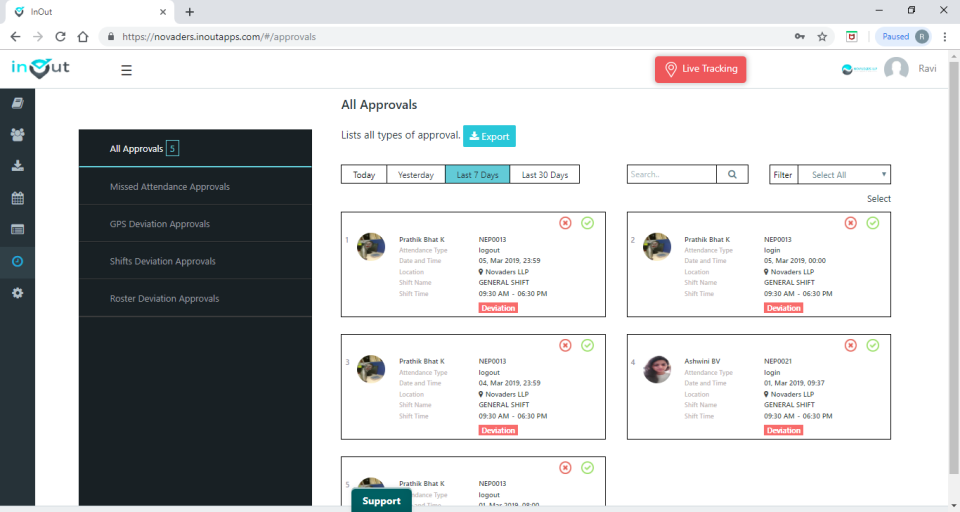Click Prathik Bhat K photo in card 1
Screen dimensions: 960x512
pyautogui.click(x=371, y=246)
